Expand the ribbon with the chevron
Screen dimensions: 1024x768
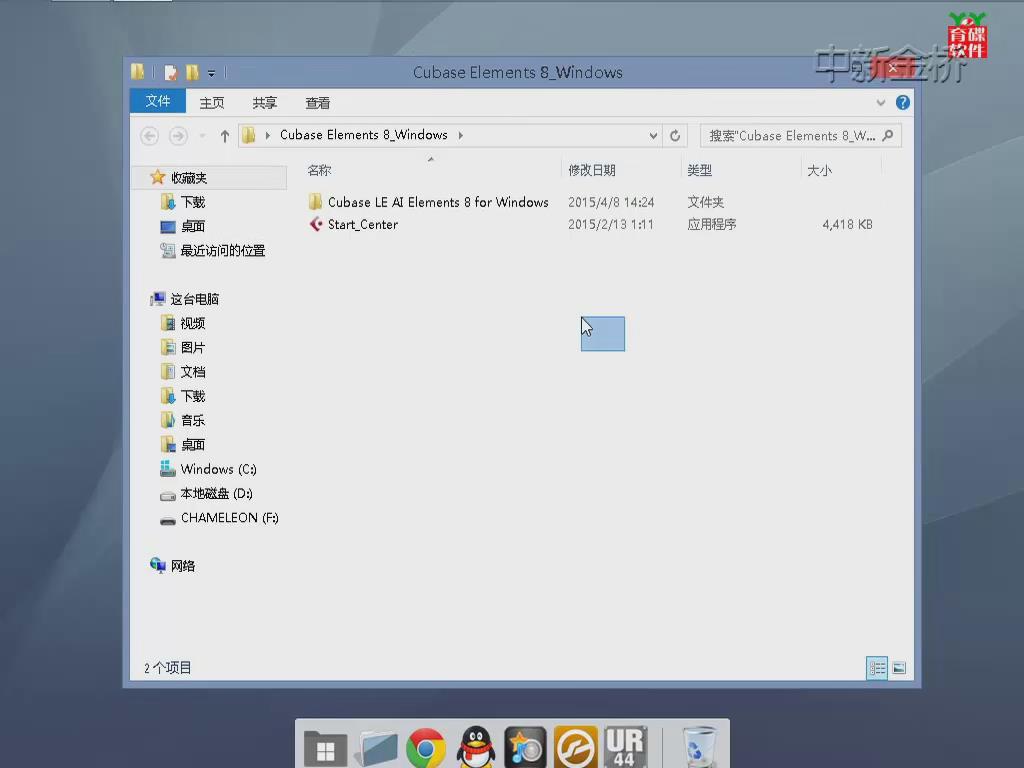coord(881,103)
